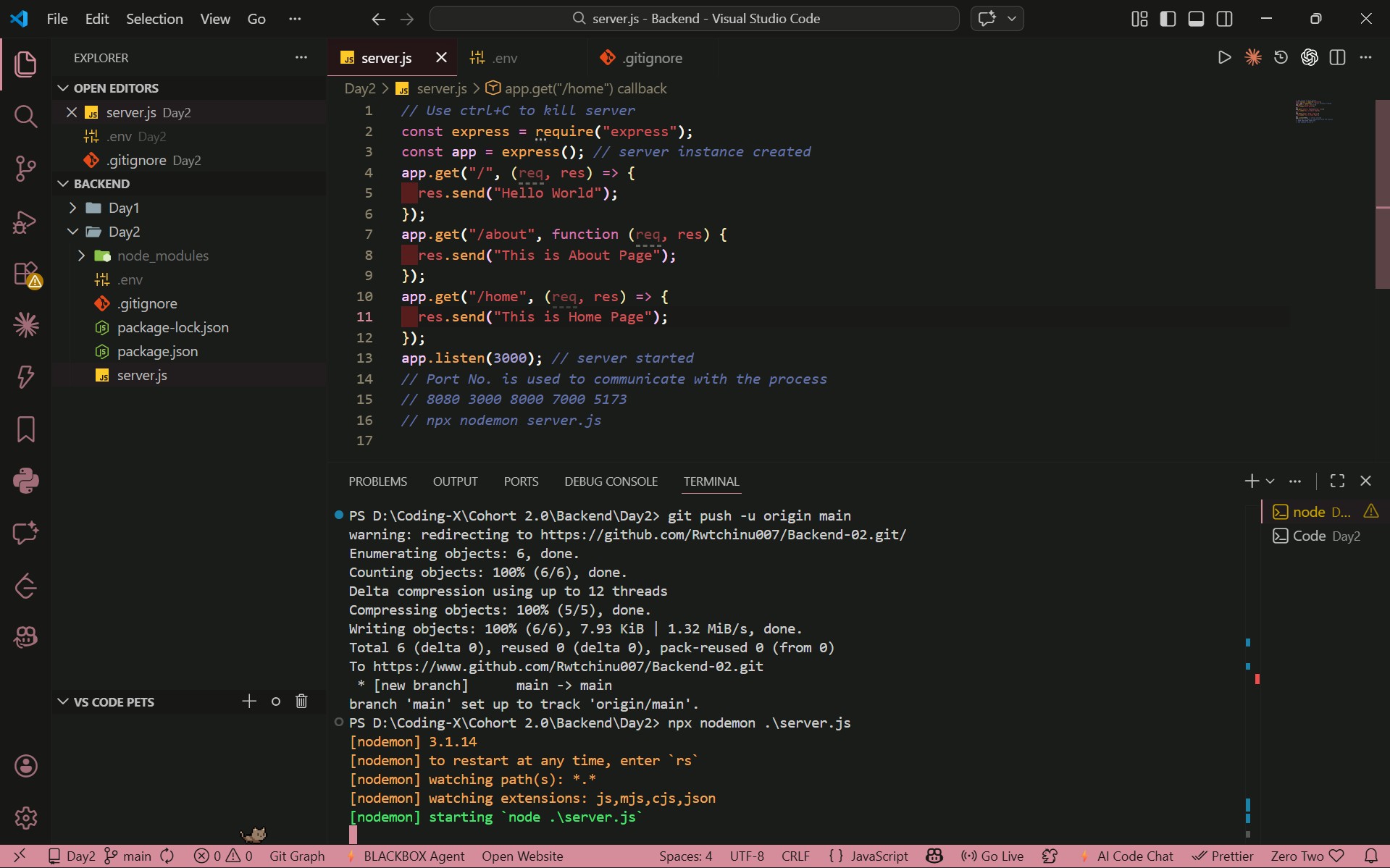1390x868 pixels.
Task: Open the Run and Debug view
Action: click(x=25, y=222)
